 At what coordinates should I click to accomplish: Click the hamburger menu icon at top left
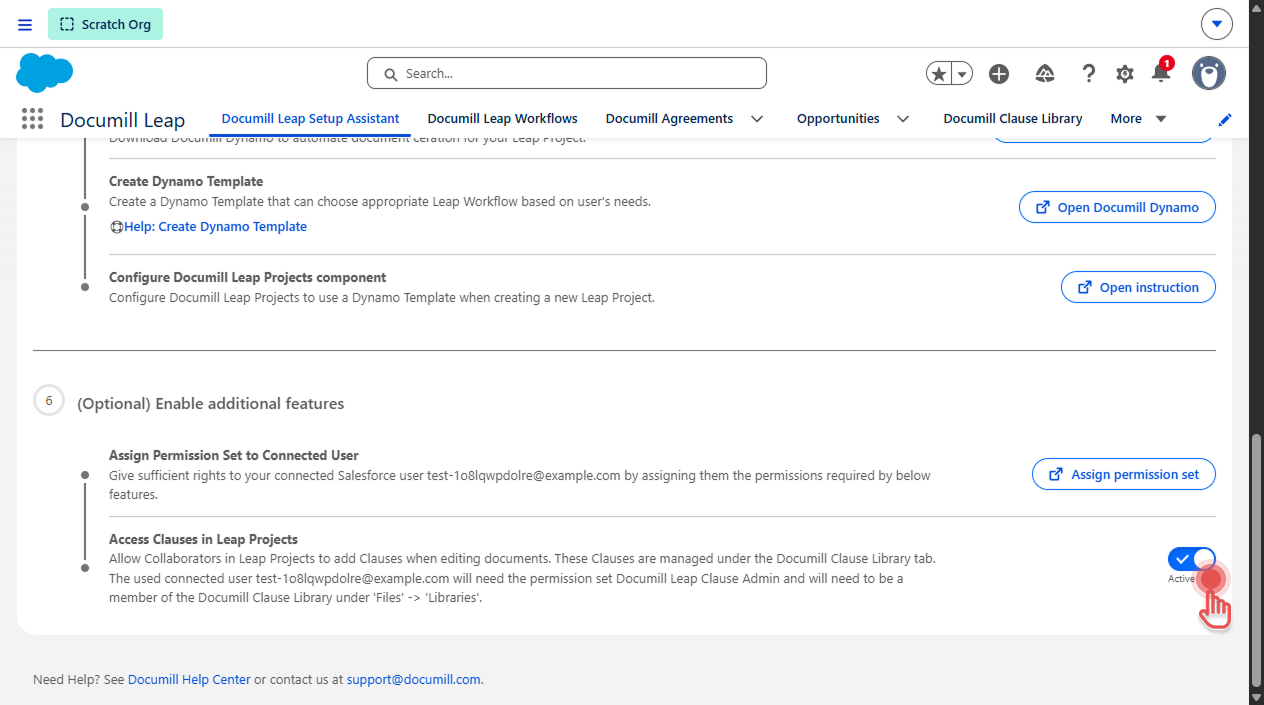click(25, 24)
